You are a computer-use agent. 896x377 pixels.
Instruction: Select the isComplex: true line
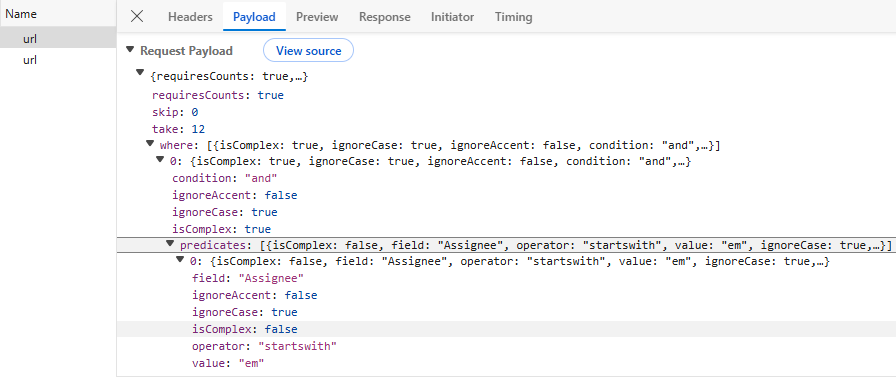221,229
